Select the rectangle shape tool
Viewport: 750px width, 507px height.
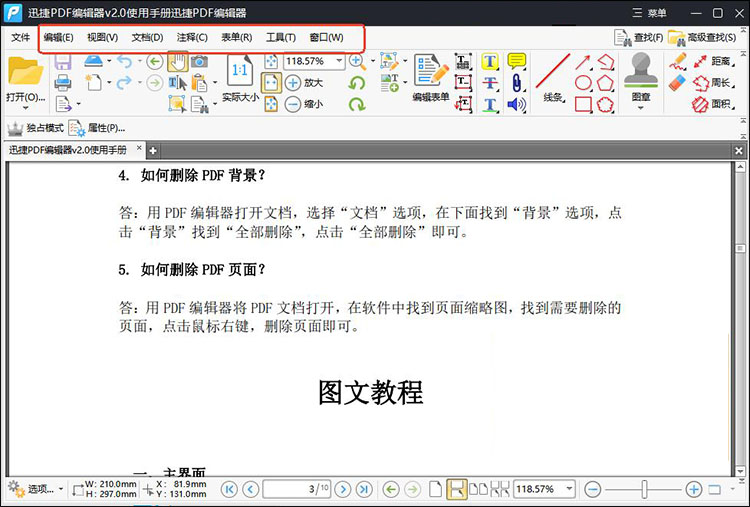pyautogui.click(x=583, y=104)
